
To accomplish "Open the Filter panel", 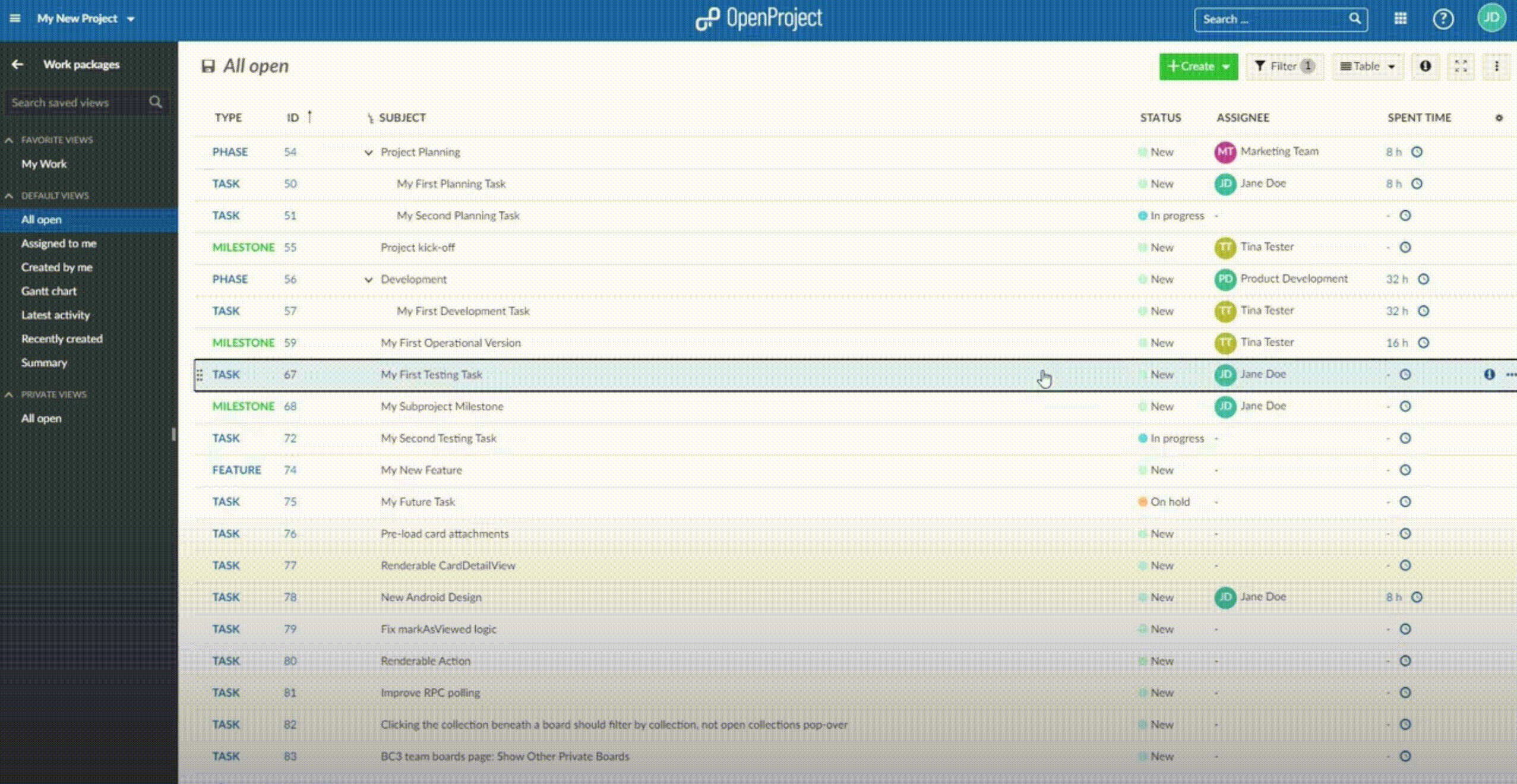I will 1284,66.
